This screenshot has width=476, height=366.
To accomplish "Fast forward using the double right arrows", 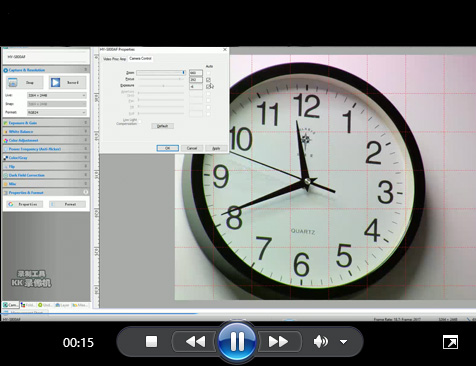I will [278, 342].
